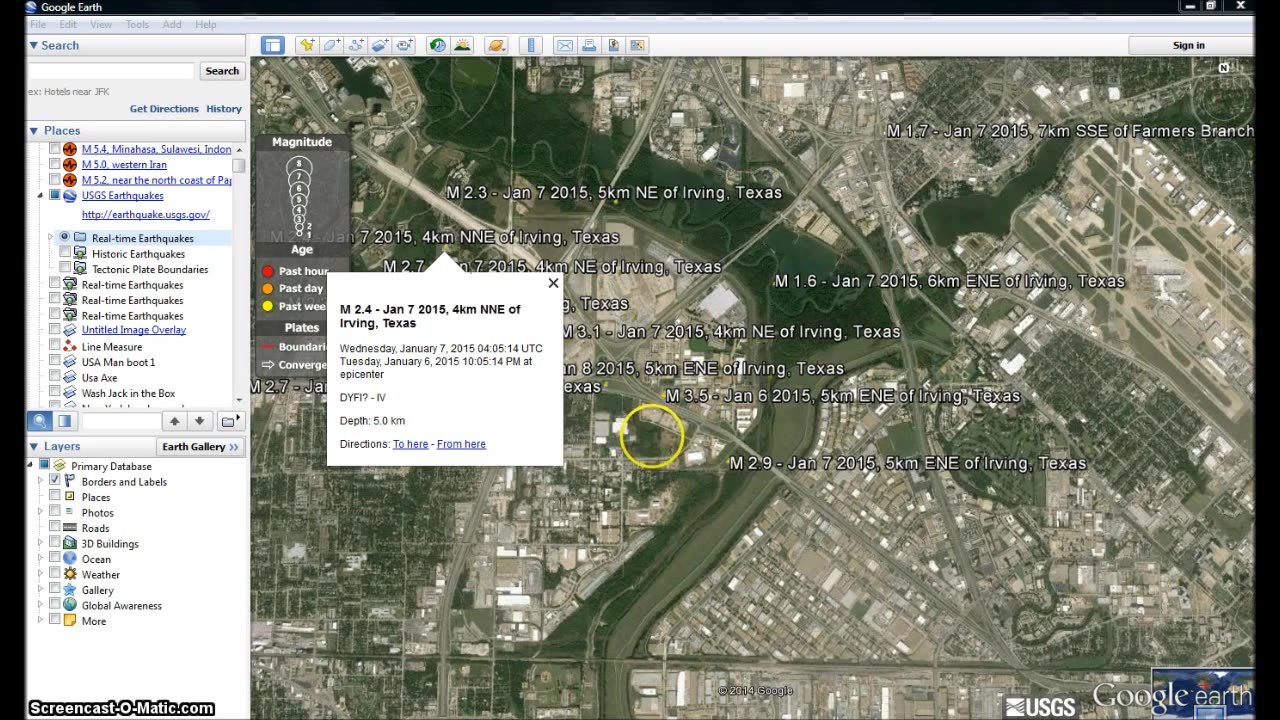Click the Borders and Labels flag icon
Viewport: 1280px width, 720px height.
(x=70, y=481)
